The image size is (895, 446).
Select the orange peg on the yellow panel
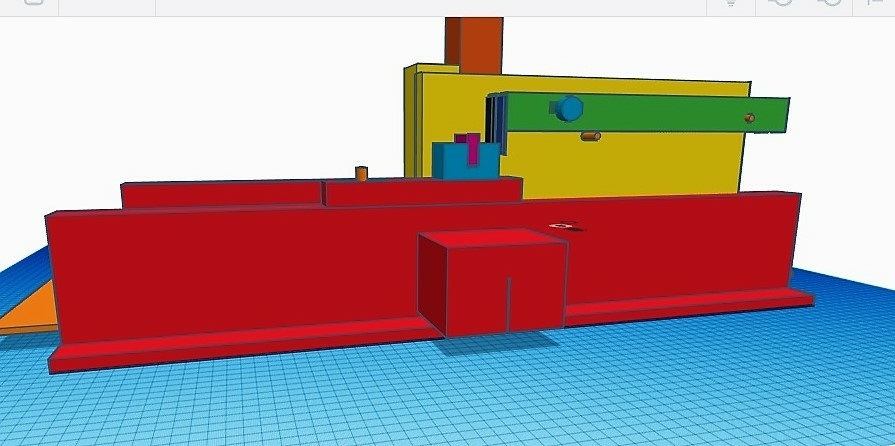point(590,136)
